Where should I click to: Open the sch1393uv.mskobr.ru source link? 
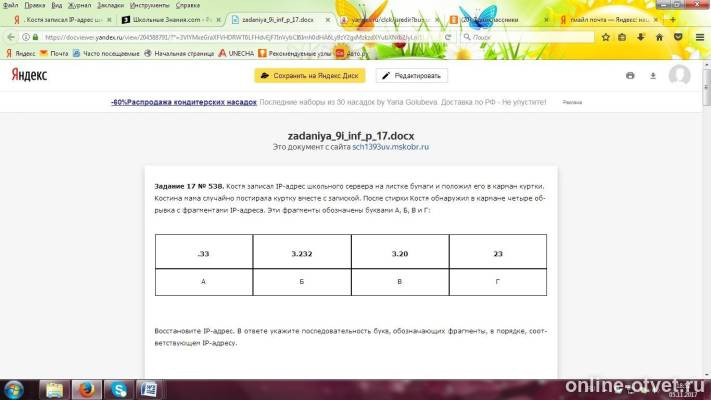pos(390,147)
